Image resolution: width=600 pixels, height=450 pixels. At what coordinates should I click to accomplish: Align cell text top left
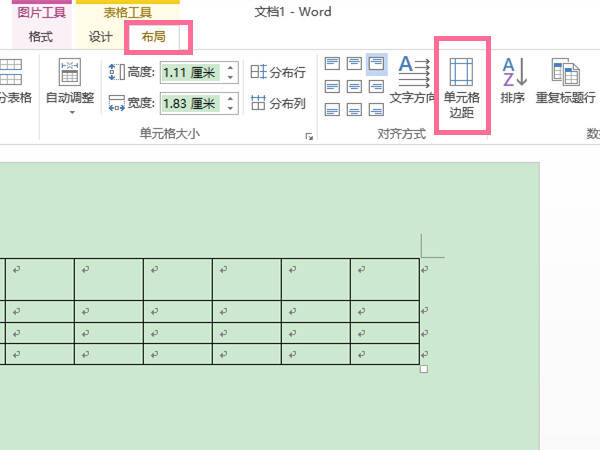click(x=332, y=64)
